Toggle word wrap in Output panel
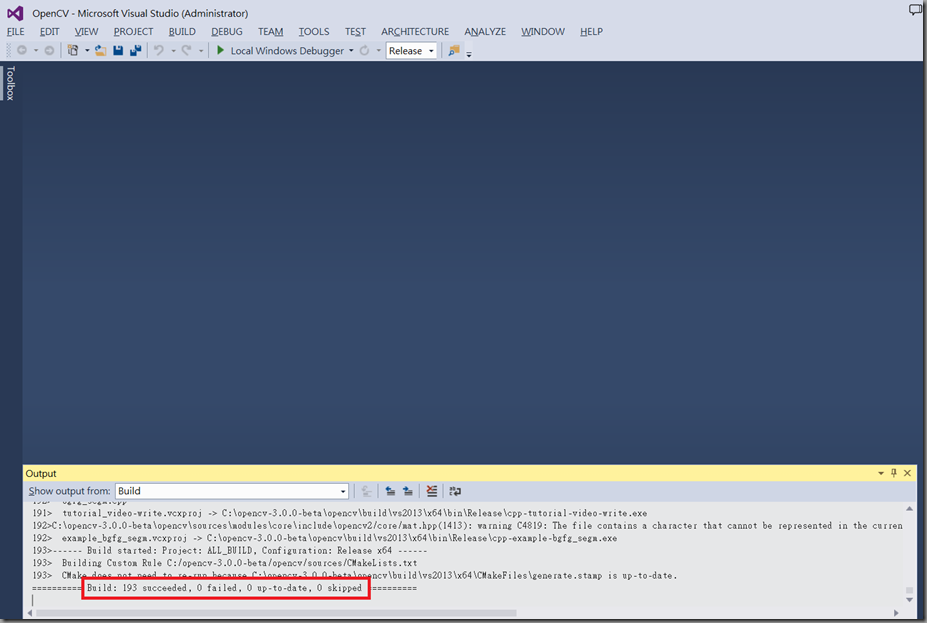This screenshot has height=623, width=927. click(x=455, y=491)
